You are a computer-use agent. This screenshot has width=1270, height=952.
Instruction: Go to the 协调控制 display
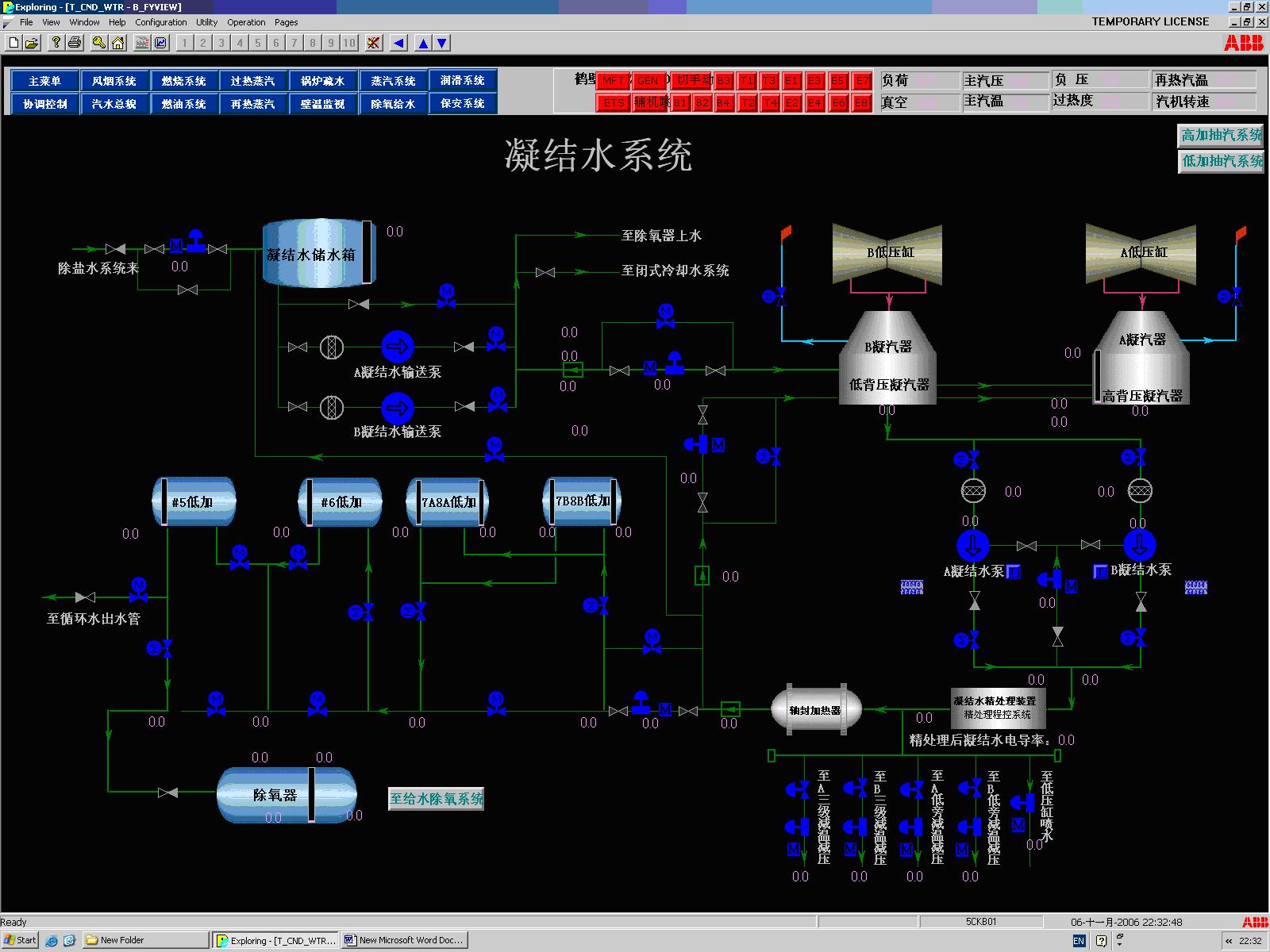click(x=45, y=103)
